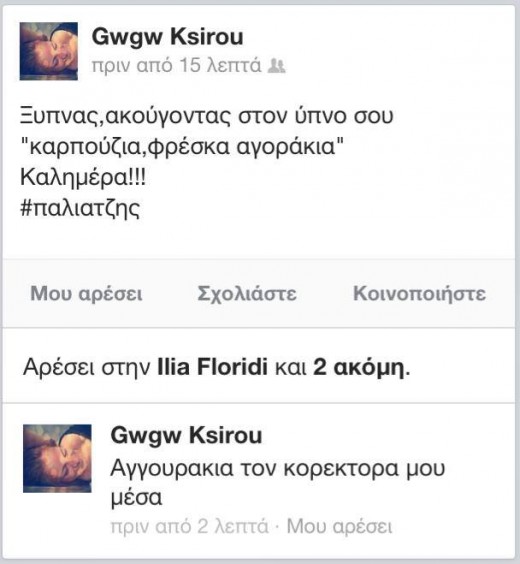
Task: Open Ilia Floridi's profile from the likes
Action: 213,367
